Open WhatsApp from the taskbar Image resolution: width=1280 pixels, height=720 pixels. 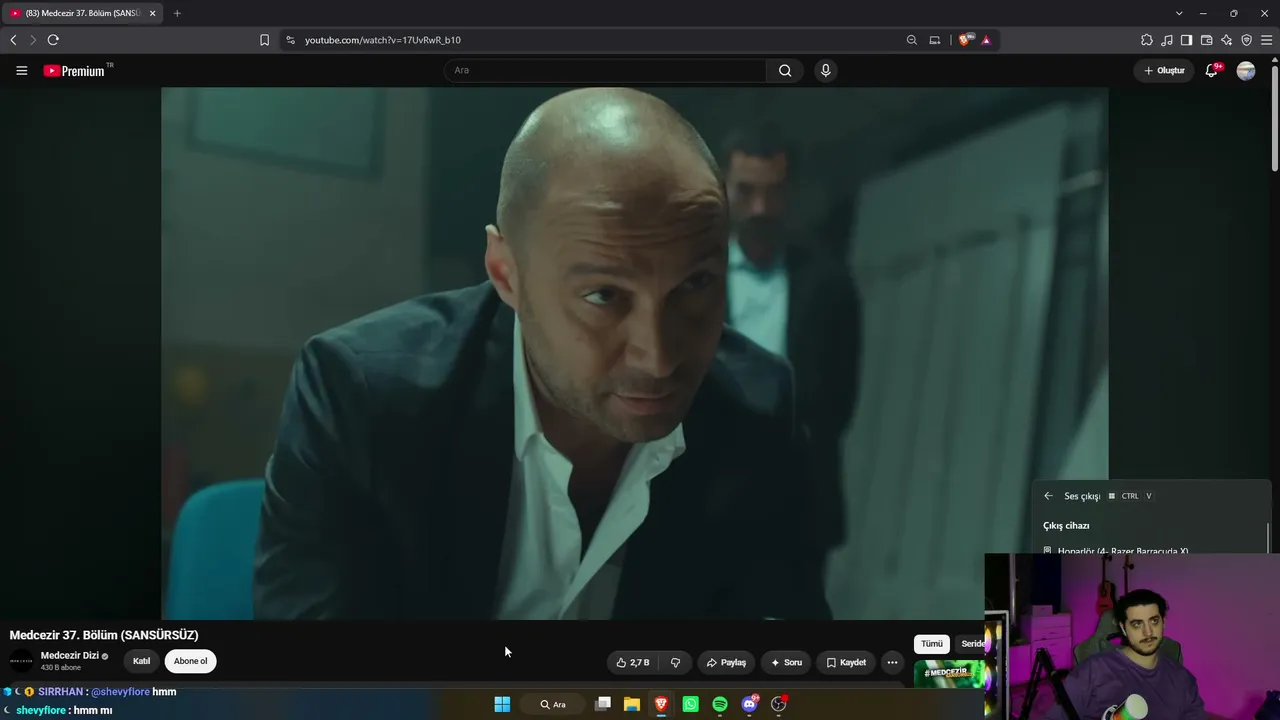point(690,704)
